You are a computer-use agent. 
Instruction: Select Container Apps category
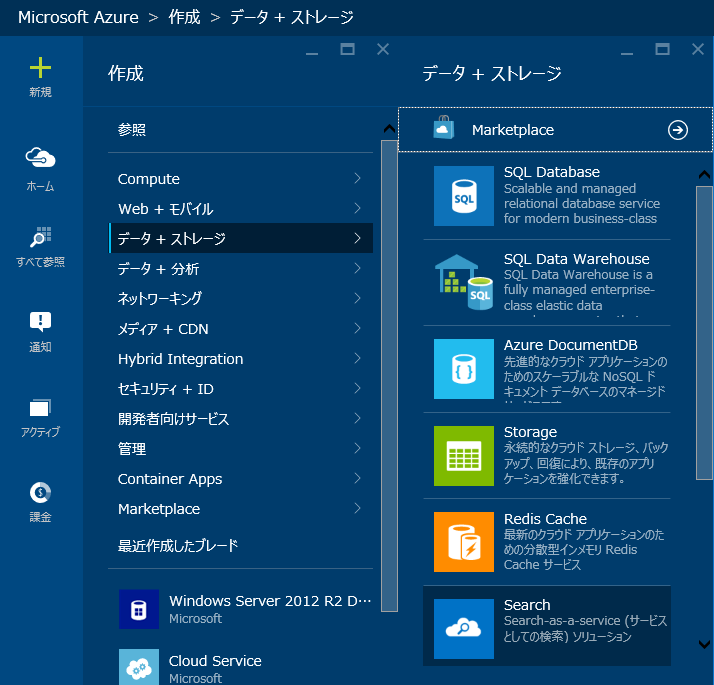pos(240,479)
